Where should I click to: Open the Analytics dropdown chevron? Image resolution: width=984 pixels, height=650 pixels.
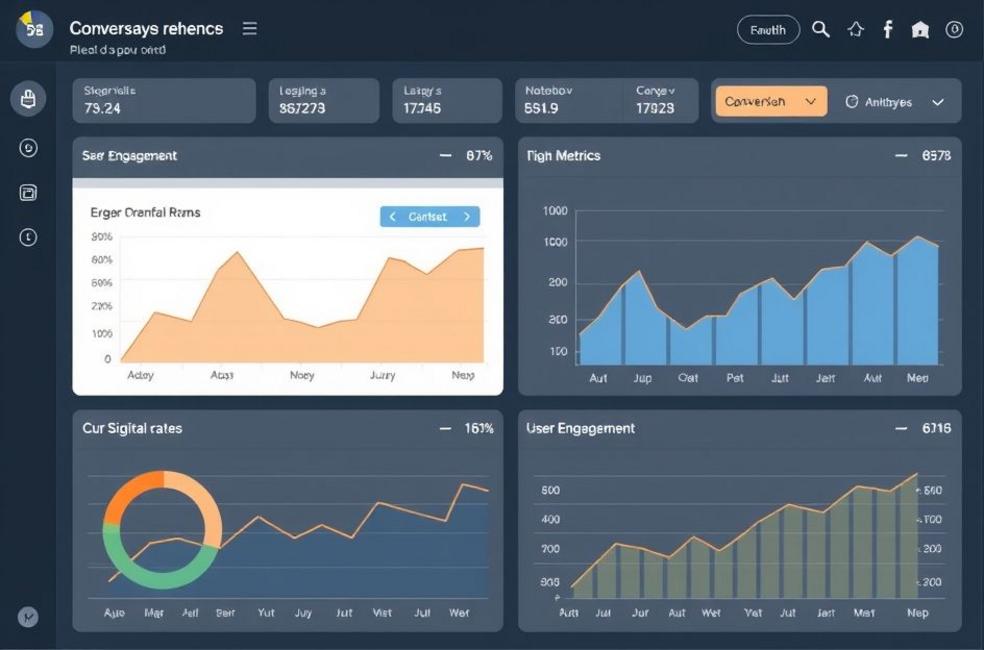click(x=938, y=102)
